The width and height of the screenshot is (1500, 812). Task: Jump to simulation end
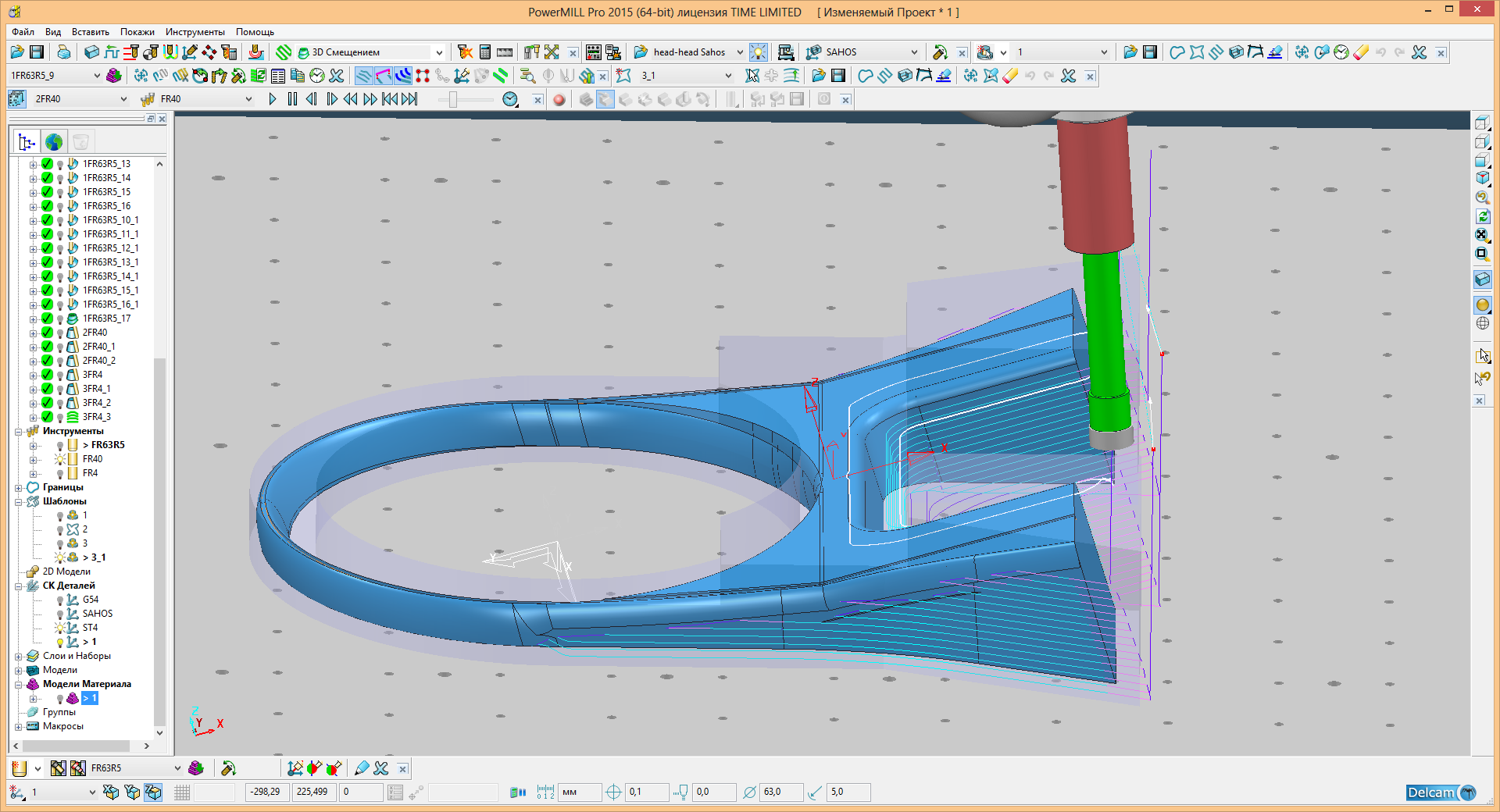coord(410,99)
